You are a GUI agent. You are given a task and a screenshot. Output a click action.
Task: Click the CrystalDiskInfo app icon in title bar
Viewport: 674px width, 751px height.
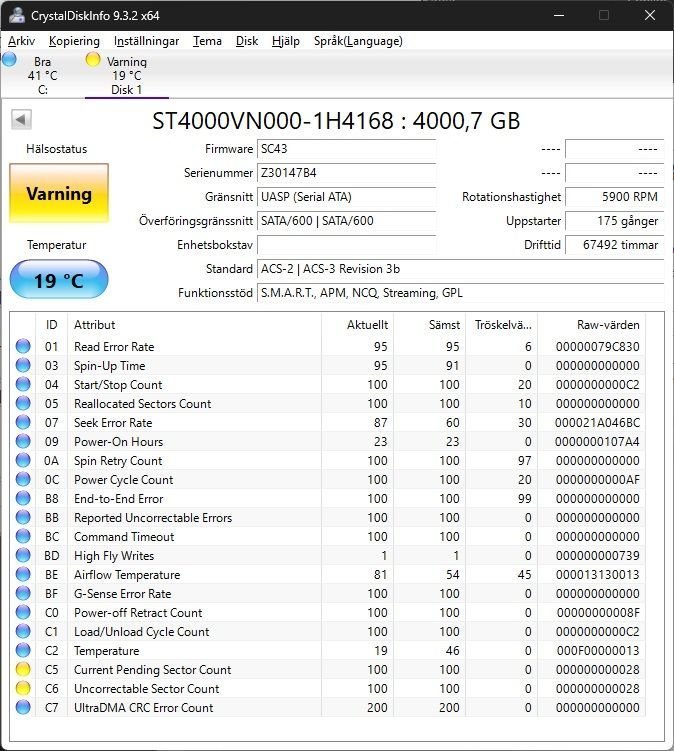(x=17, y=15)
